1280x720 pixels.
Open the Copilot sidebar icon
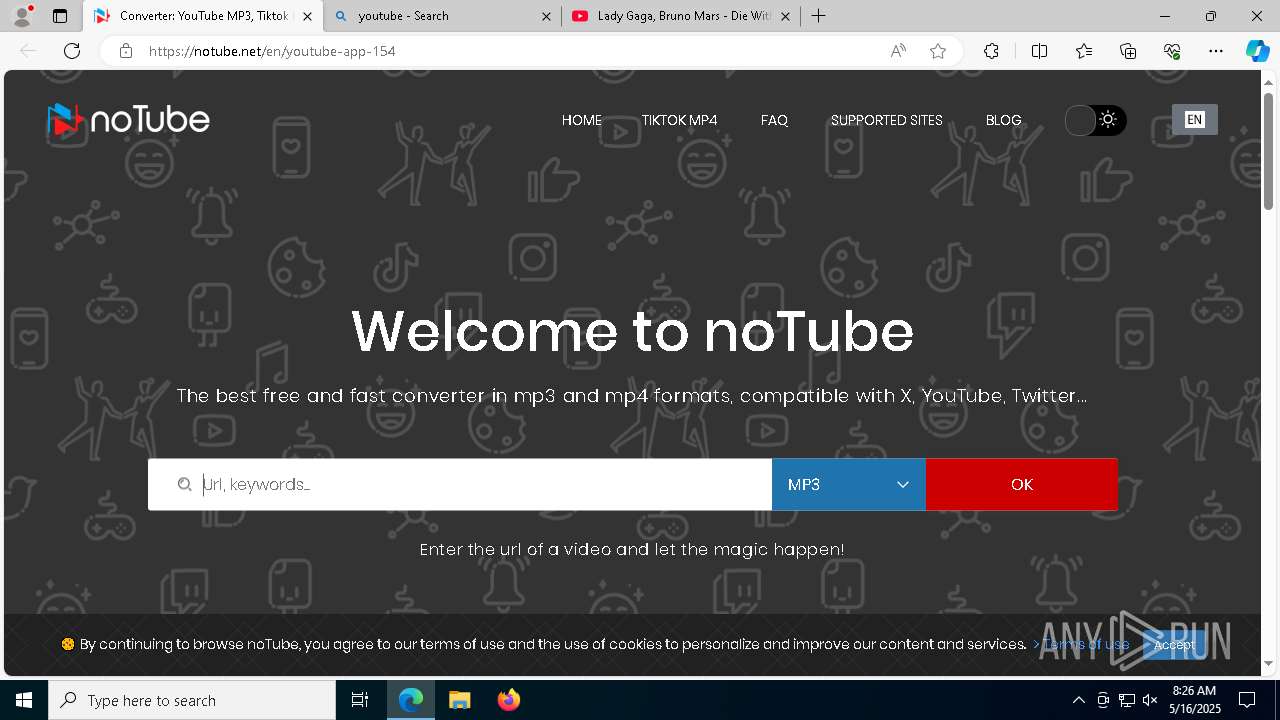point(1257,51)
